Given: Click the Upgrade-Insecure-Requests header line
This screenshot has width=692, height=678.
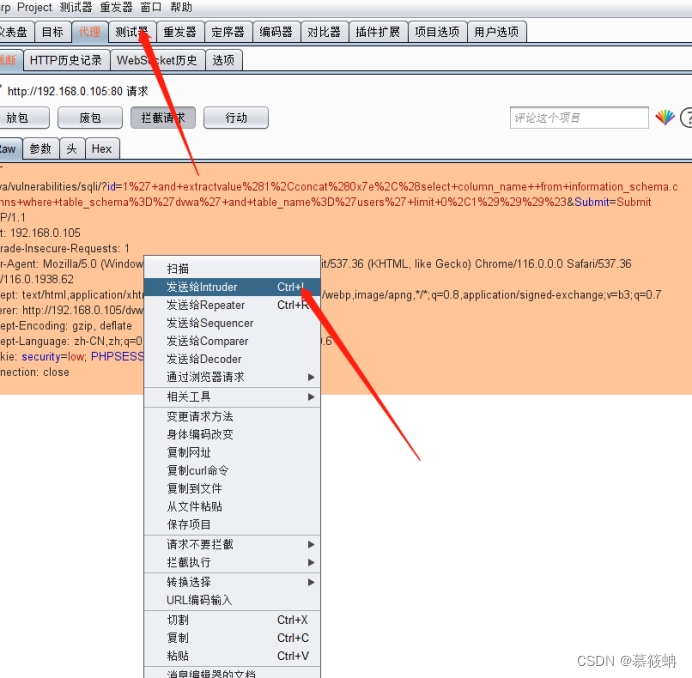Looking at the screenshot, I should coord(65,249).
